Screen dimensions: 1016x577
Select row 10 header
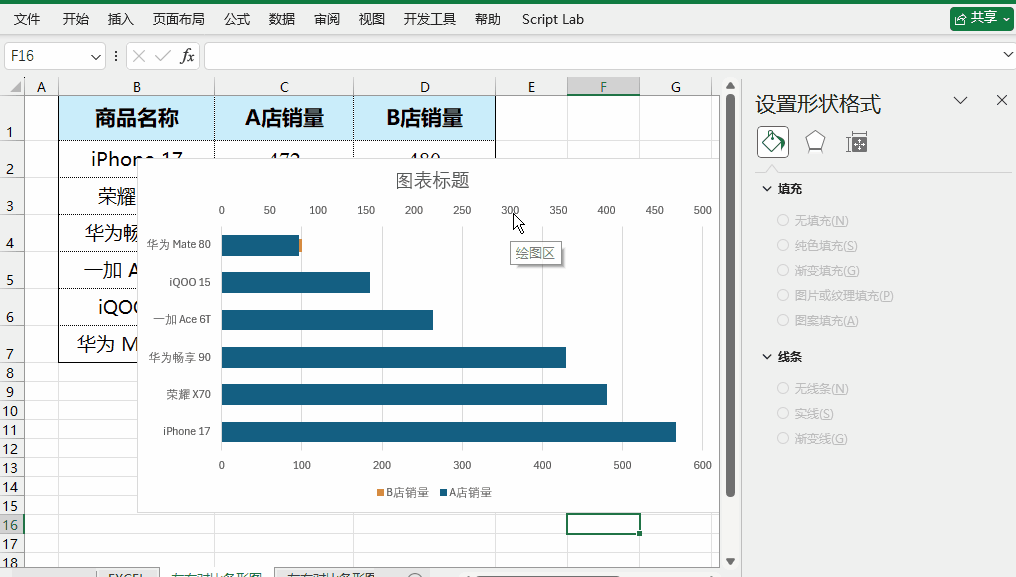pyautogui.click(x=11, y=411)
